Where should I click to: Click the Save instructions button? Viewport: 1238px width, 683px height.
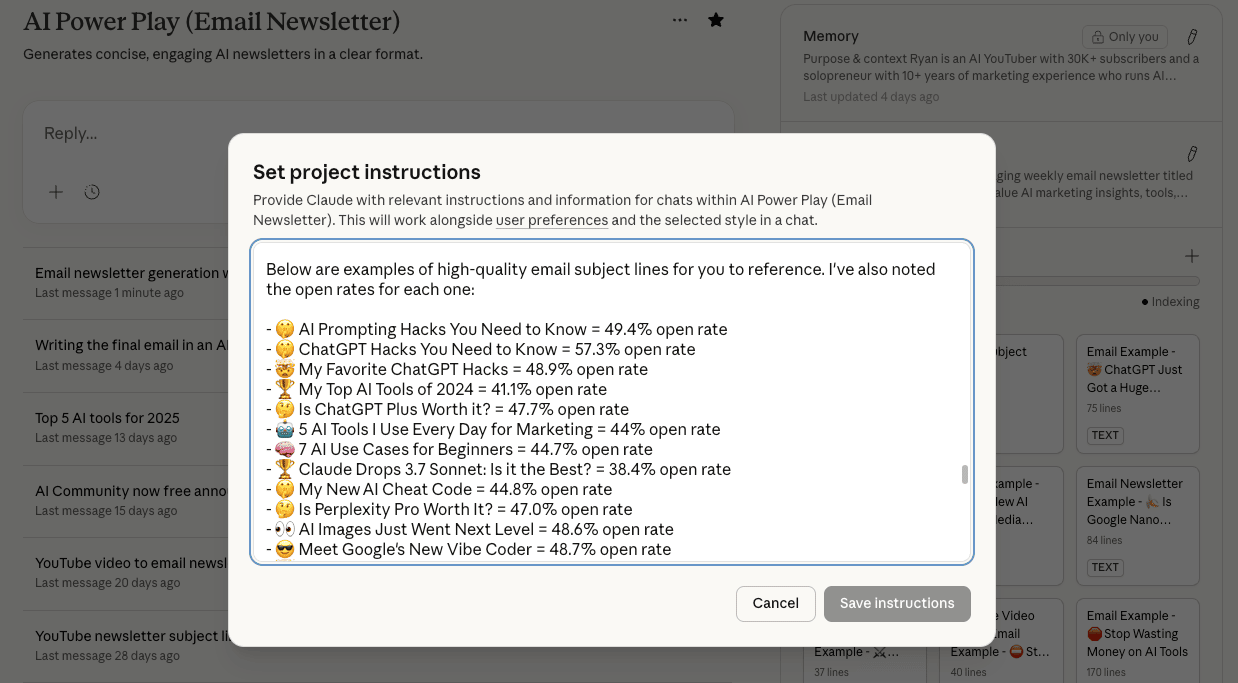point(897,603)
